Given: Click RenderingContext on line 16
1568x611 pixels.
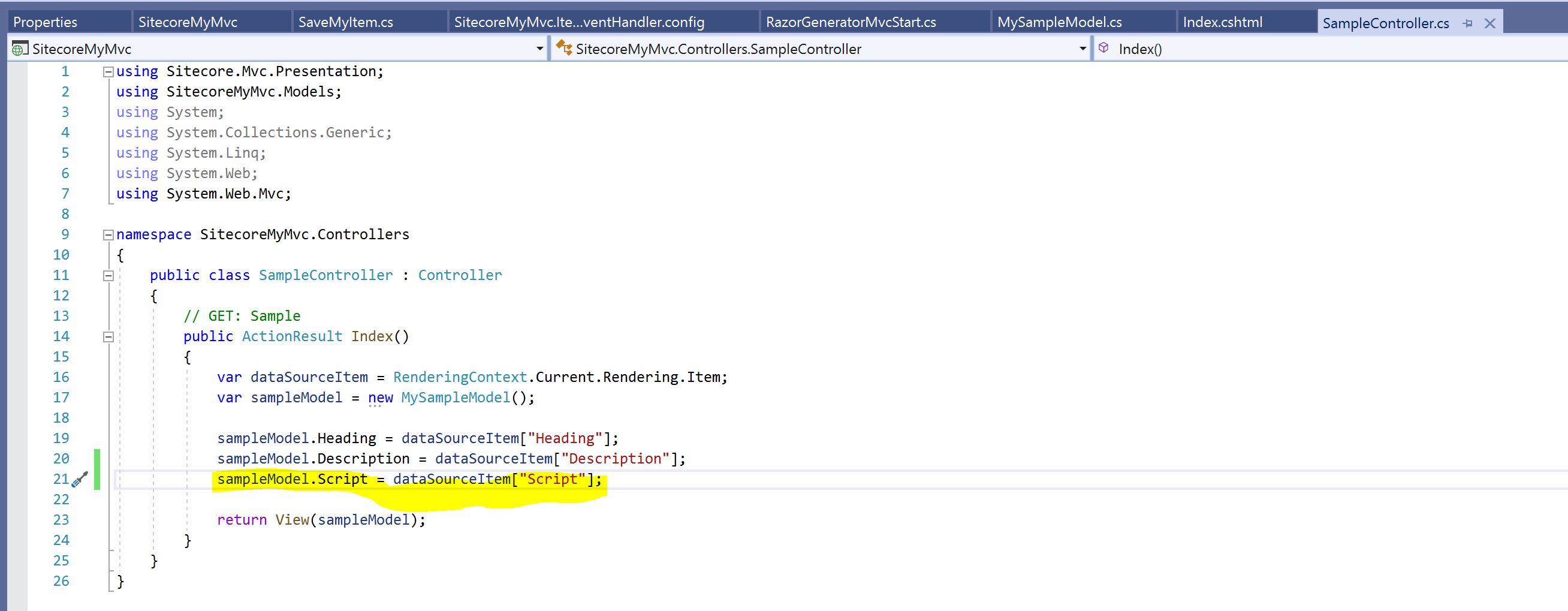Looking at the screenshot, I should tap(460, 378).
